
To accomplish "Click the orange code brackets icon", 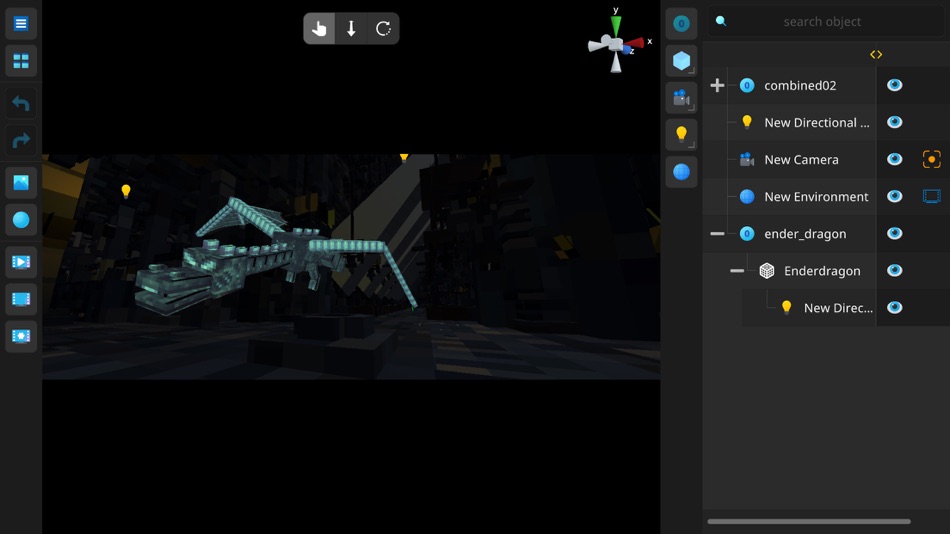I will tap(875, 55).
